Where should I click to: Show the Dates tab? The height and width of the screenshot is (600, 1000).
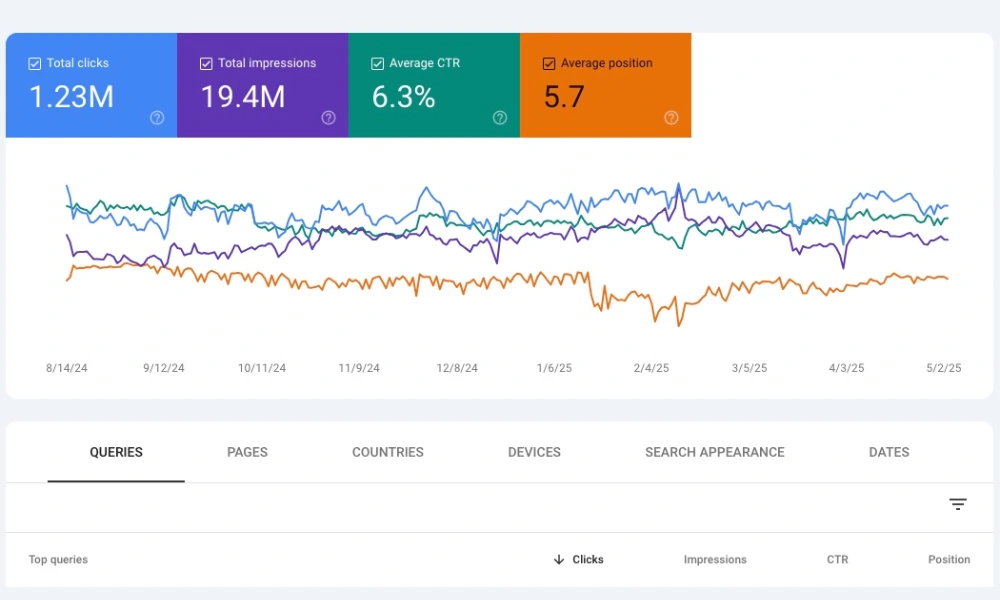pos(889,452)
